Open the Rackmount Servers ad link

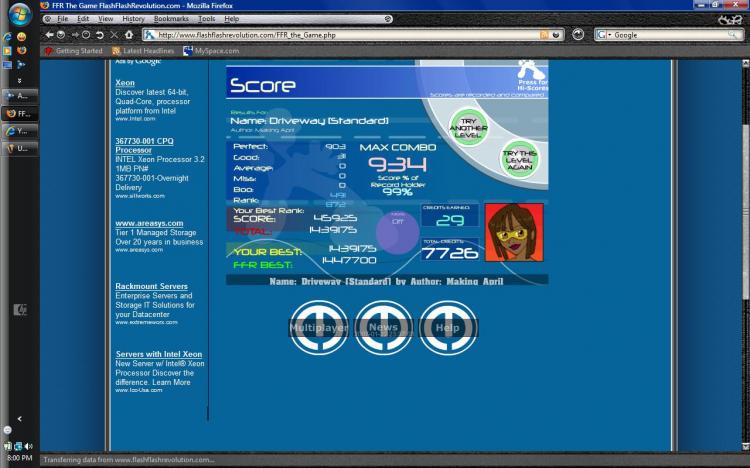pos(151,286)
